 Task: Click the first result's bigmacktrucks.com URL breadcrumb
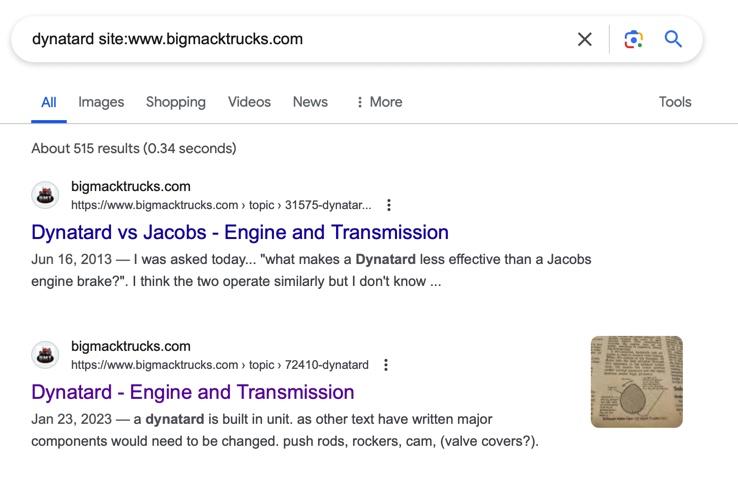pyautogui.click(x=220, y=205)
